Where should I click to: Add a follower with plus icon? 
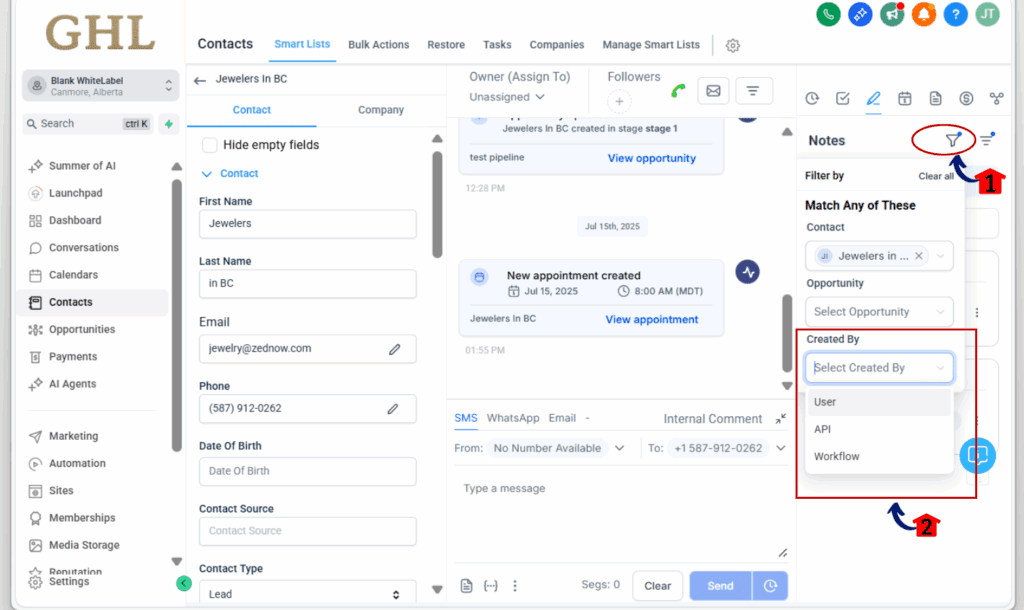pyautogui.click(x=619, y=102)
